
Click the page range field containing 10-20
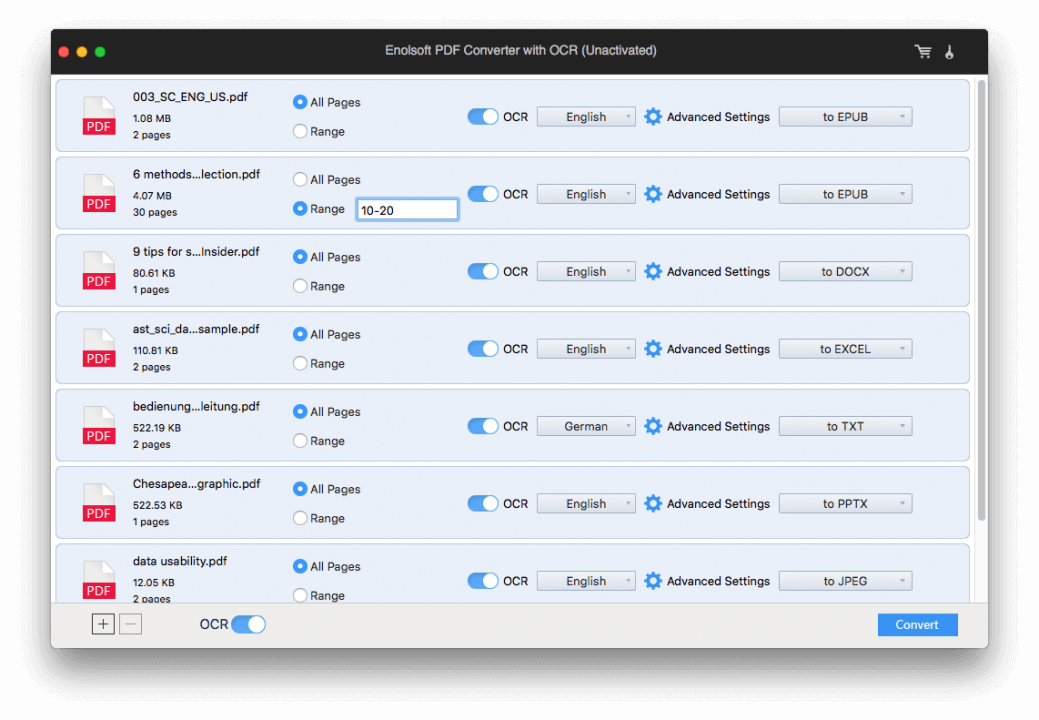(407, 209)
